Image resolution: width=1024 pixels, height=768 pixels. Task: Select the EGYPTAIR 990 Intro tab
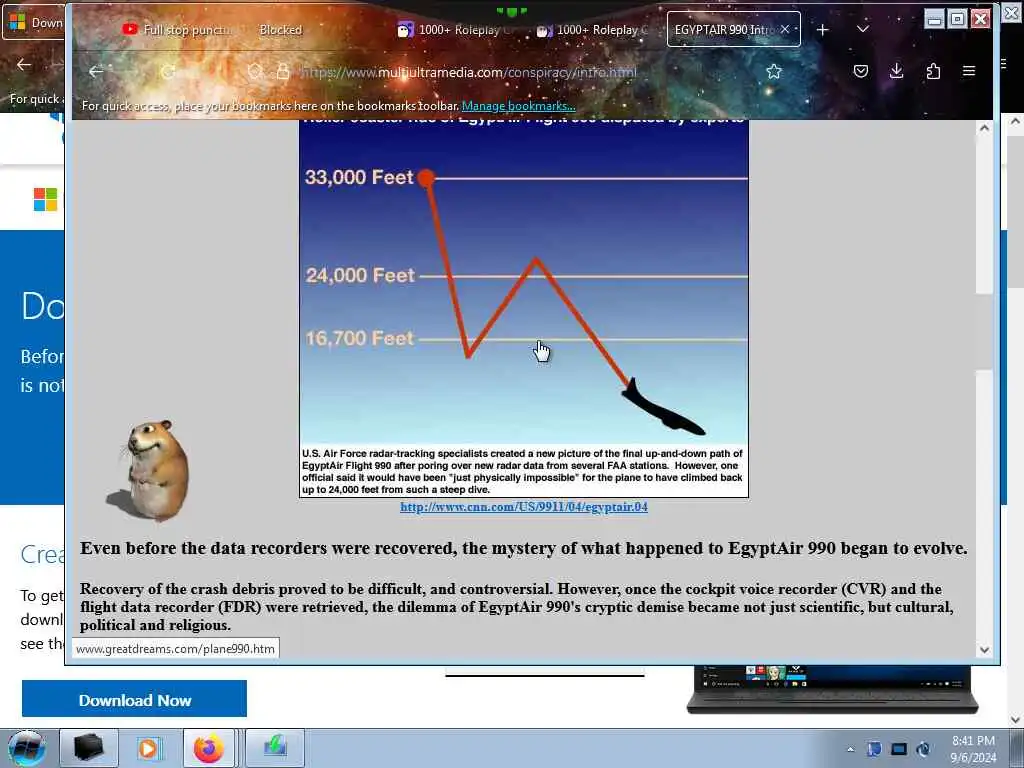(x=724, y=29)
